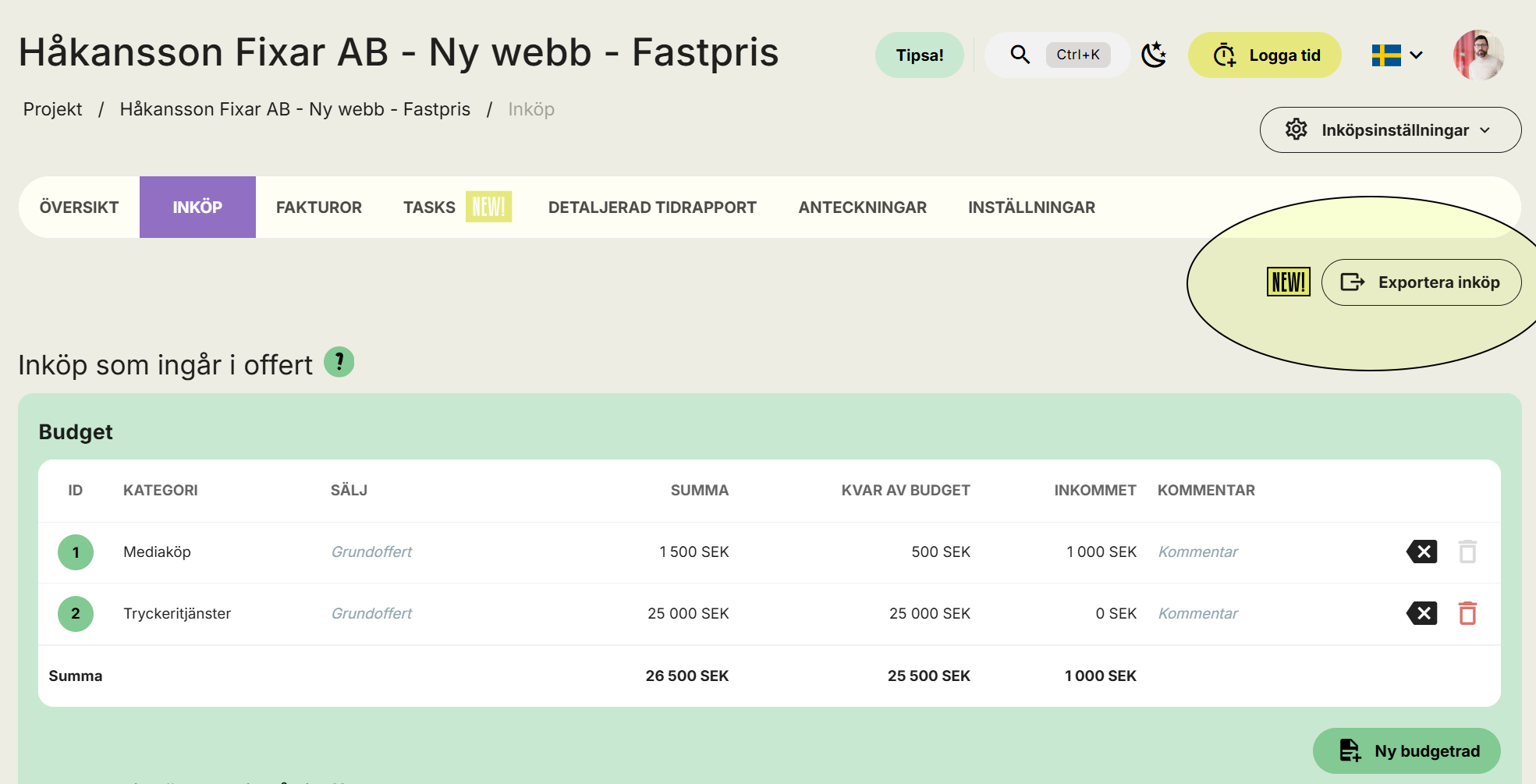Viewport: 1536px width, 784px height.
Task: Add a row with Ny budgetrad
Action: click(1407, 750)
